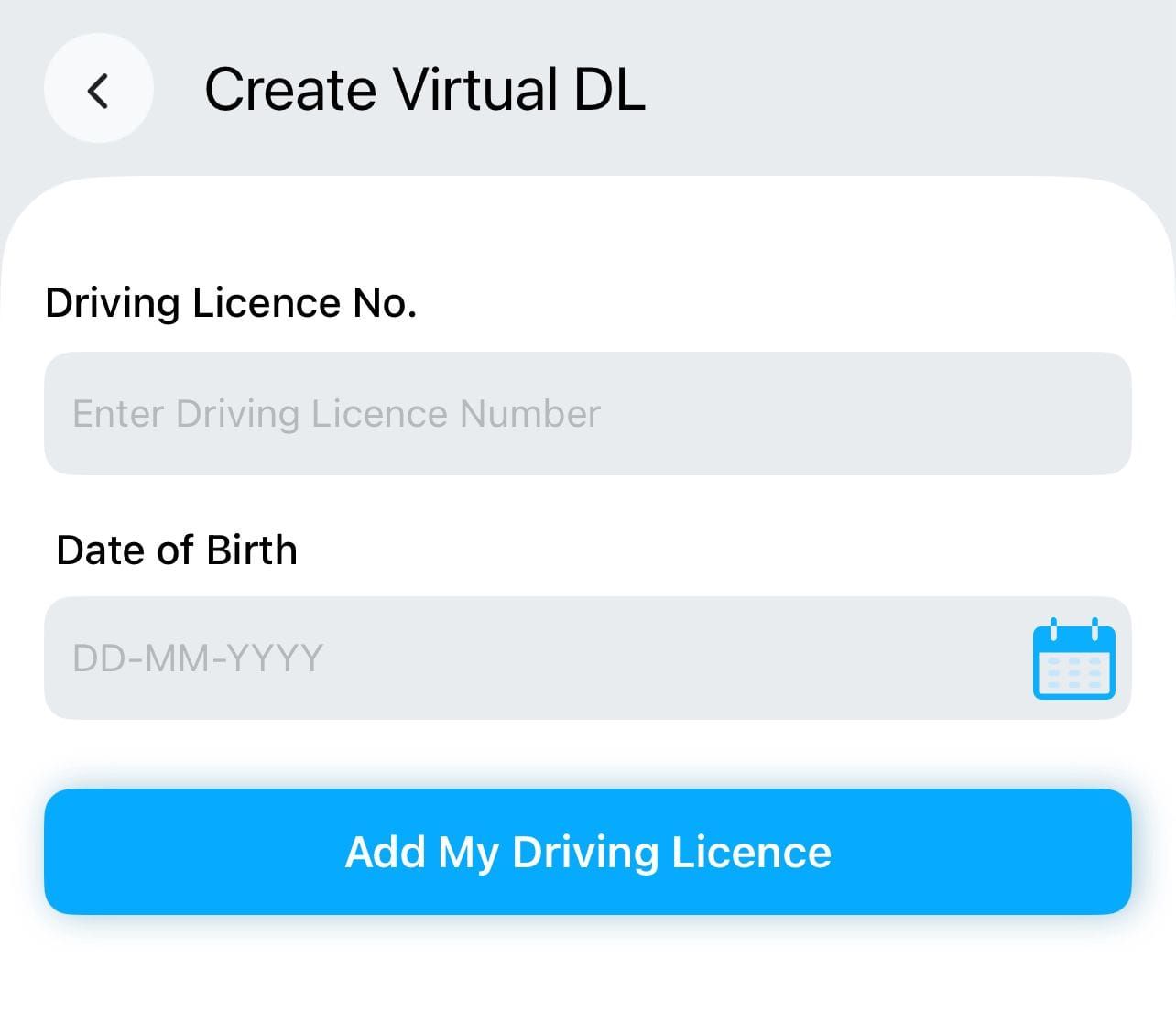Tap Enter Driving Licence Number placeholder
The height and width of the screenshot is (1034, 1176).
click(336, 414)
